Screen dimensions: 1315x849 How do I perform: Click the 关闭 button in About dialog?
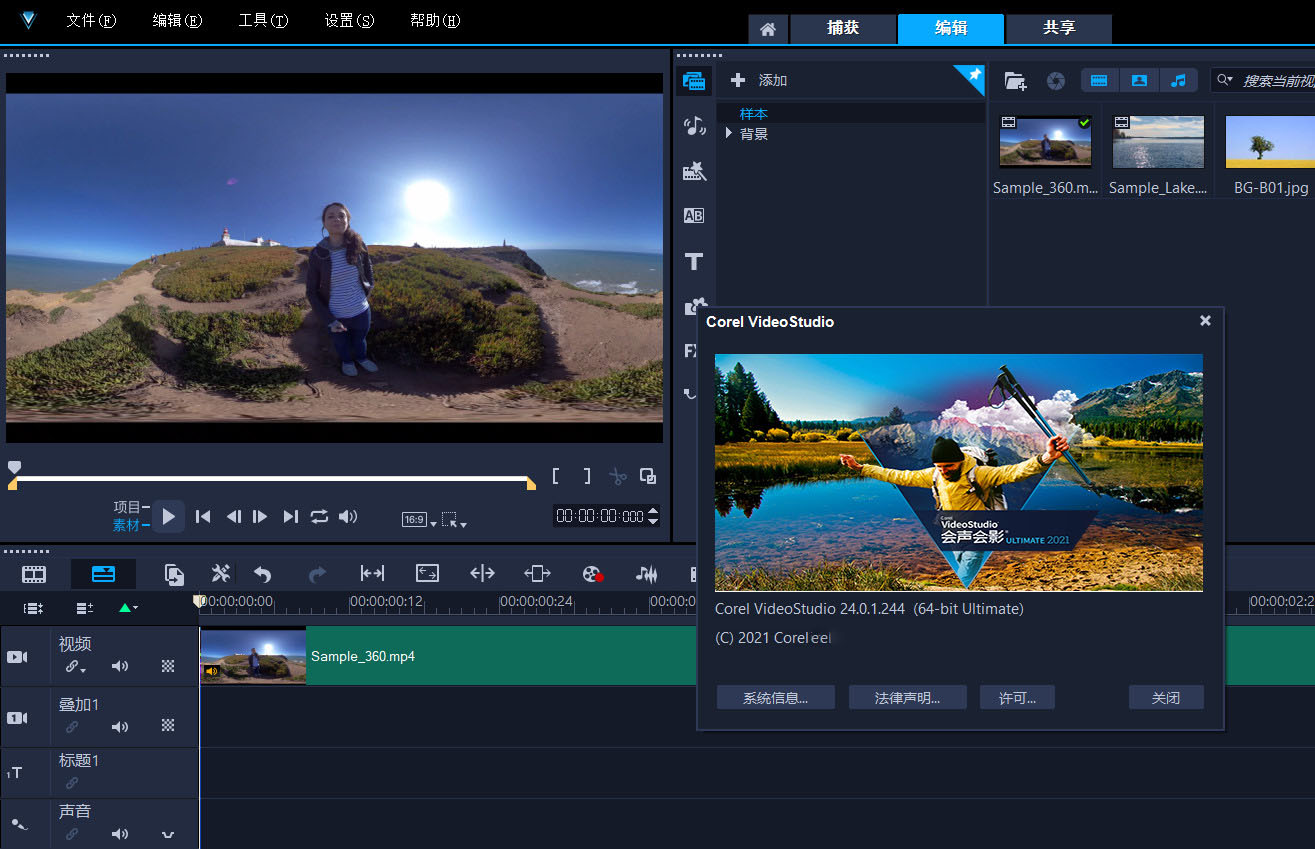pyautogui.click(x=1166, y=698)
